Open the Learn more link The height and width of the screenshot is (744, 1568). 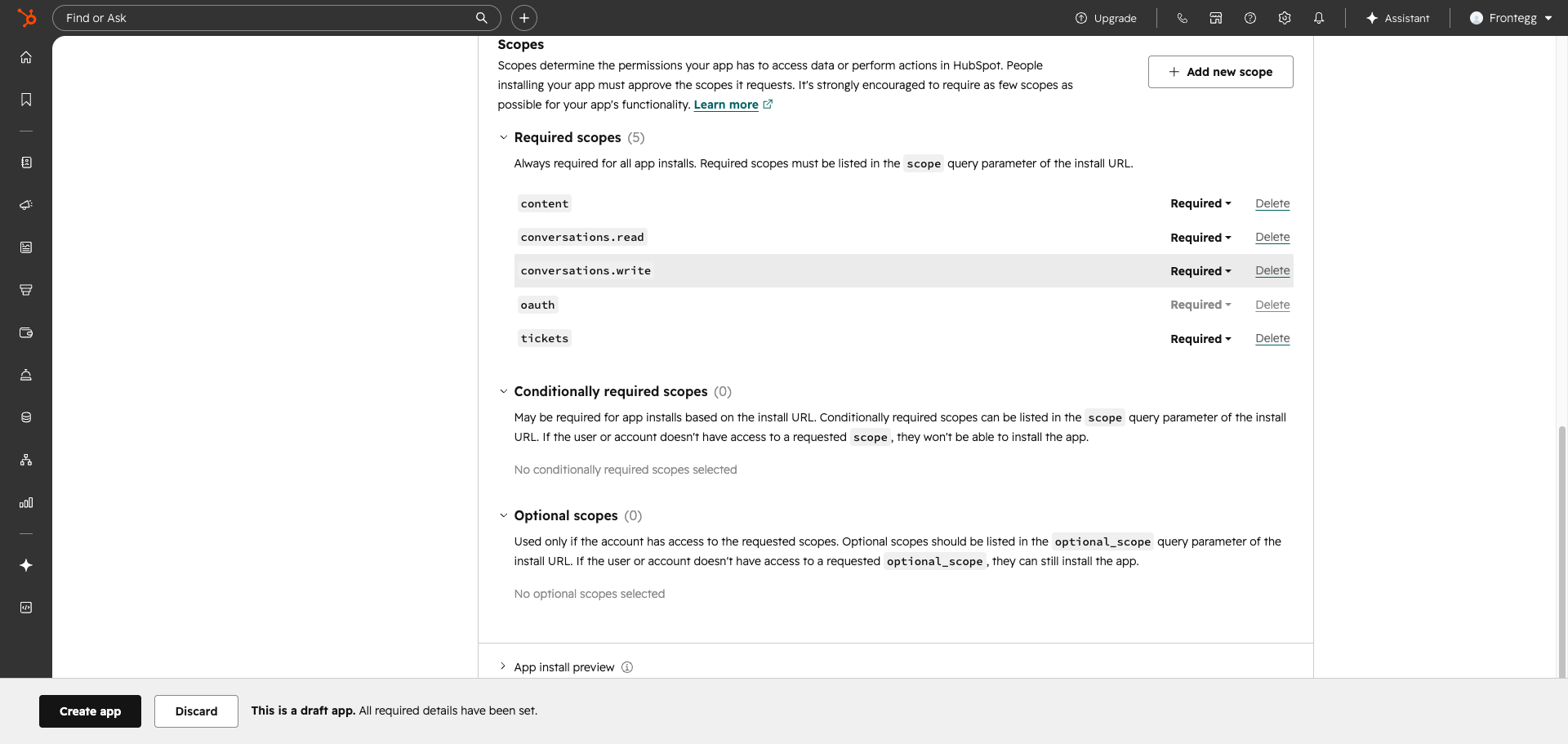726,105
